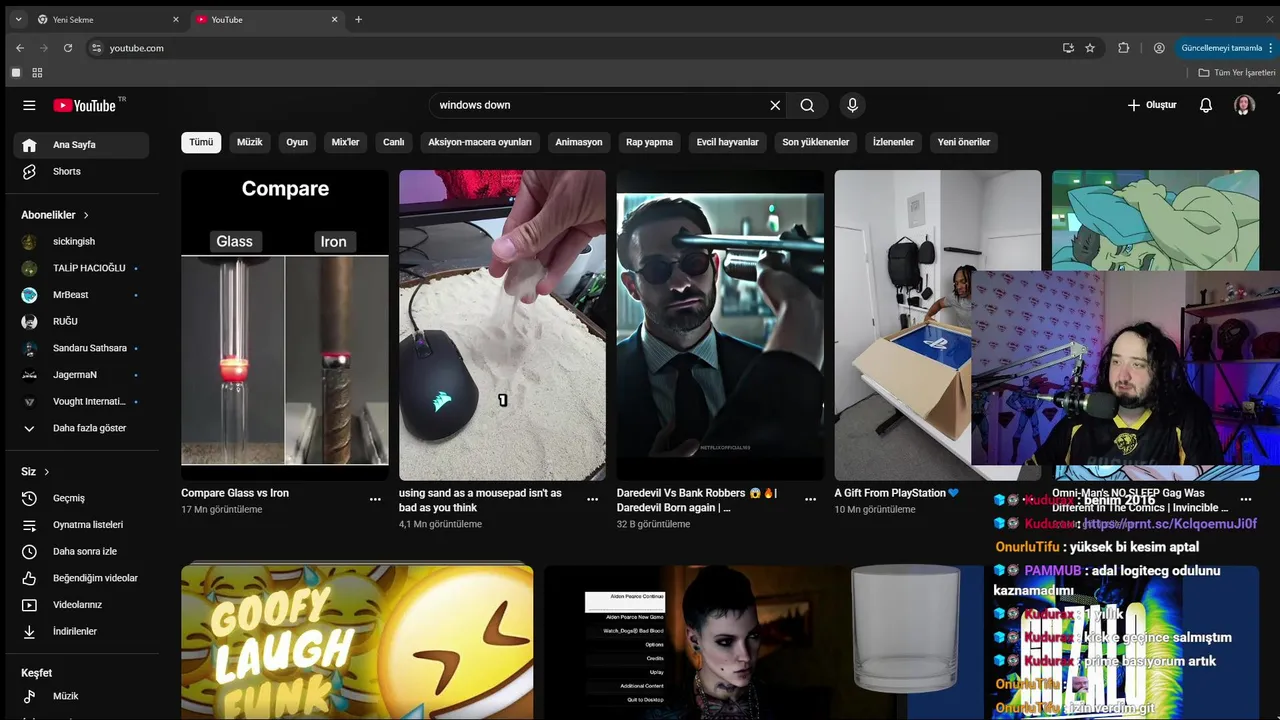This screenshot has width=1280, height=720.
Task: Select the Mix'ler filter chip
Action: (x=345, y=142)
